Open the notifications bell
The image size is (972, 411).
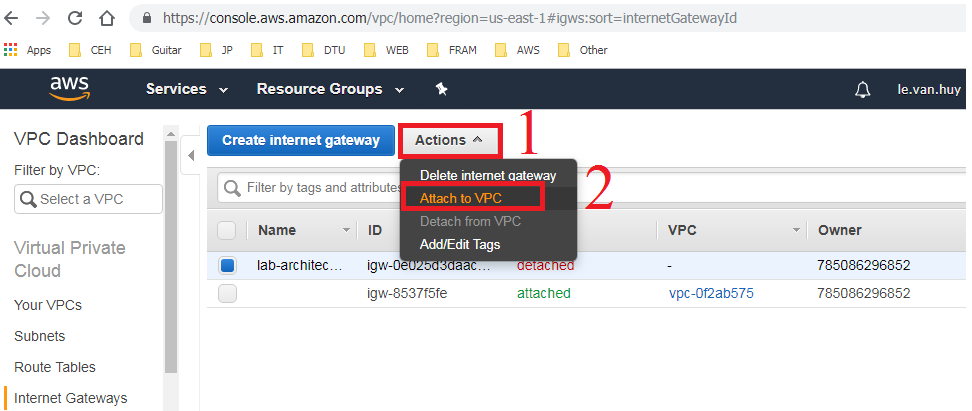point(862,90)
